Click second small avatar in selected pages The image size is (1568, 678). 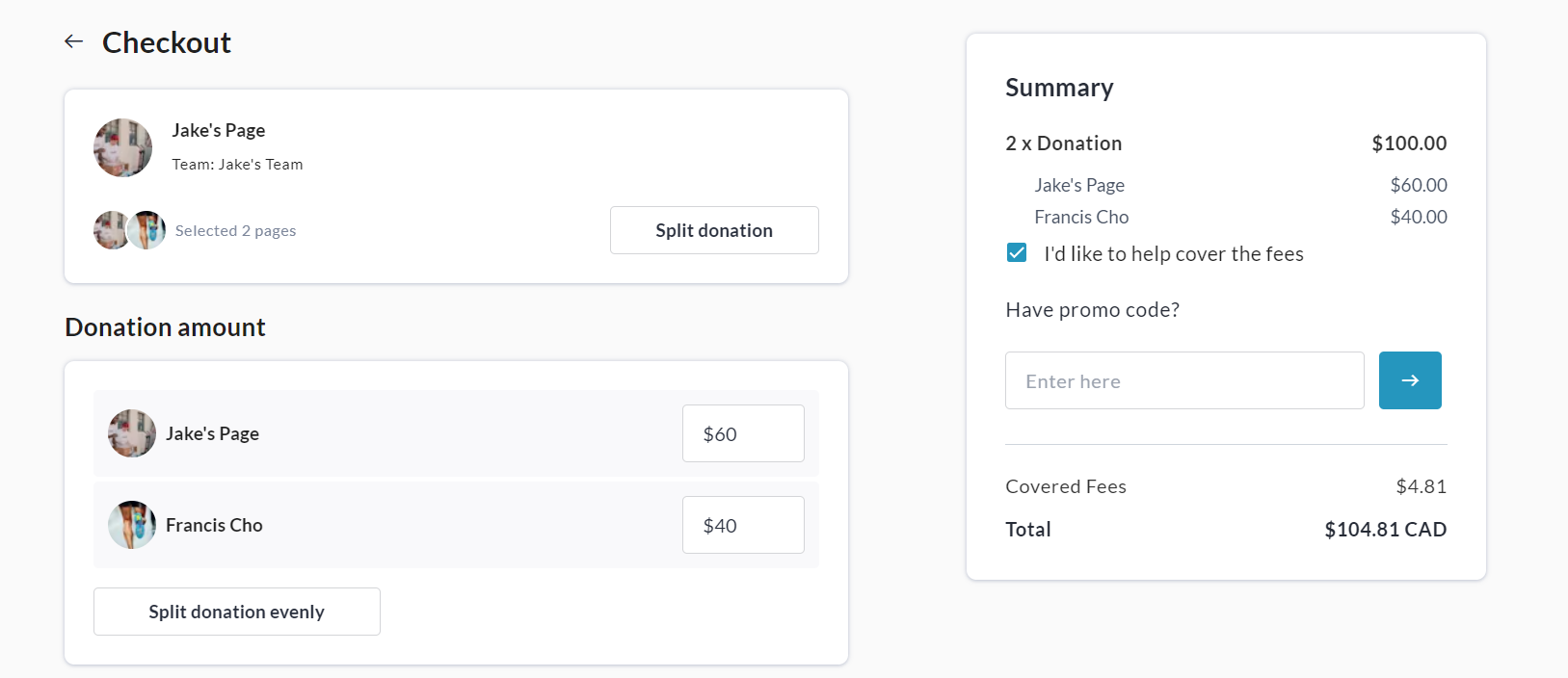click(x=147, y=230)
